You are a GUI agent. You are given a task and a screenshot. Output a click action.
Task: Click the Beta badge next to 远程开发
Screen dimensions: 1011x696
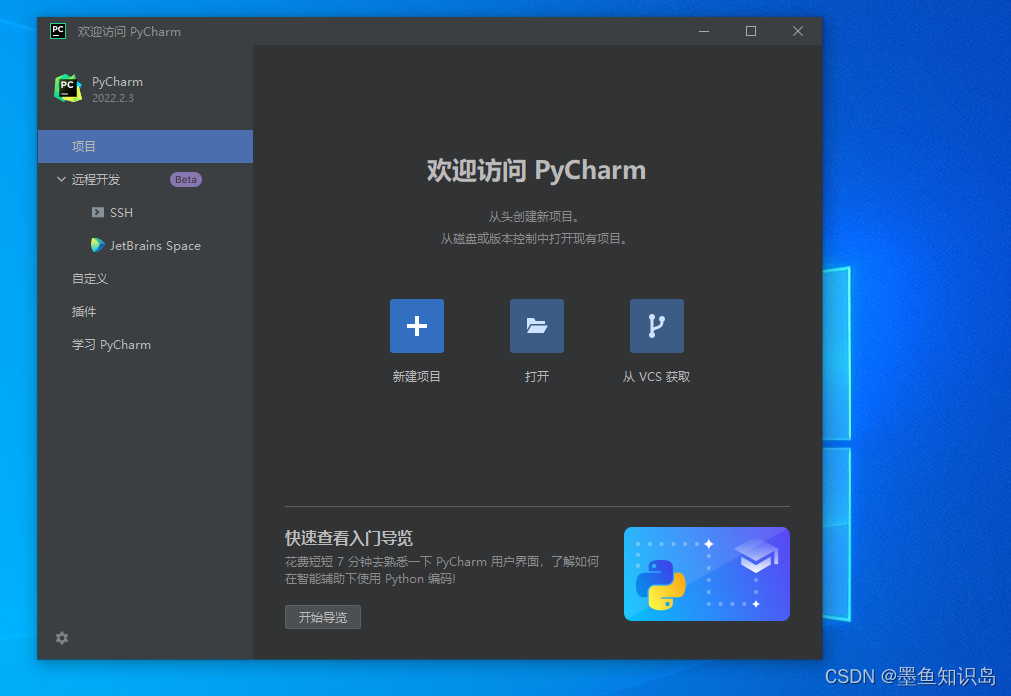pyautogui.click(x=186, y=179)
